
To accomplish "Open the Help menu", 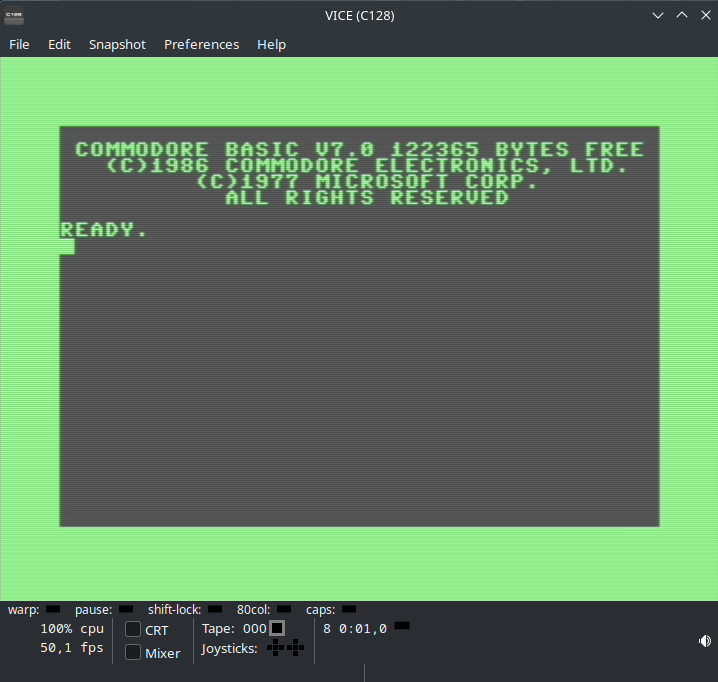I will point(271,44).
